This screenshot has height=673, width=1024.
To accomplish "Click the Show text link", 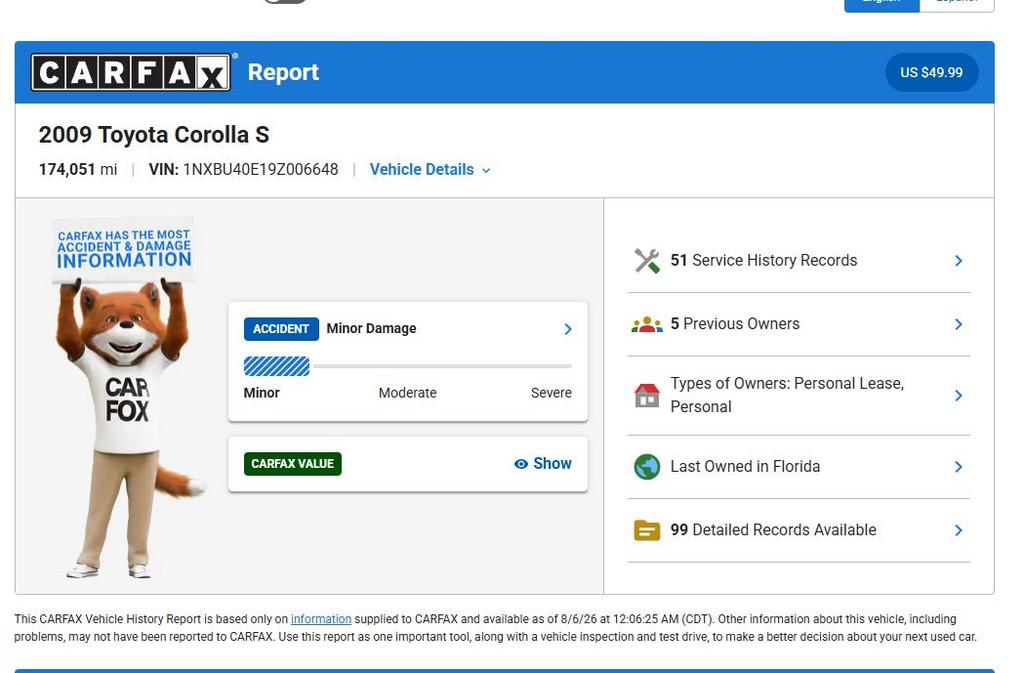I will (x=552, y=463).
